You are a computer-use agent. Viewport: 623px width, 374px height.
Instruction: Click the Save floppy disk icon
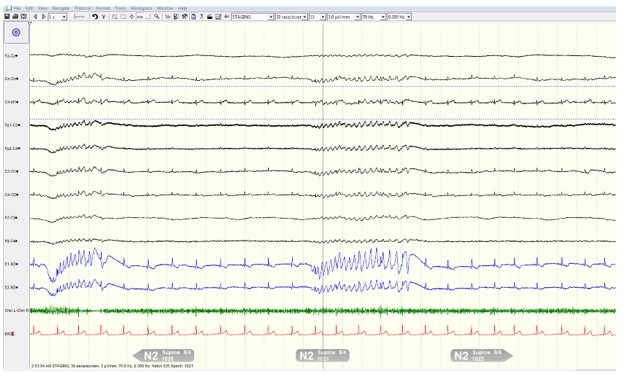coord(7,17)
